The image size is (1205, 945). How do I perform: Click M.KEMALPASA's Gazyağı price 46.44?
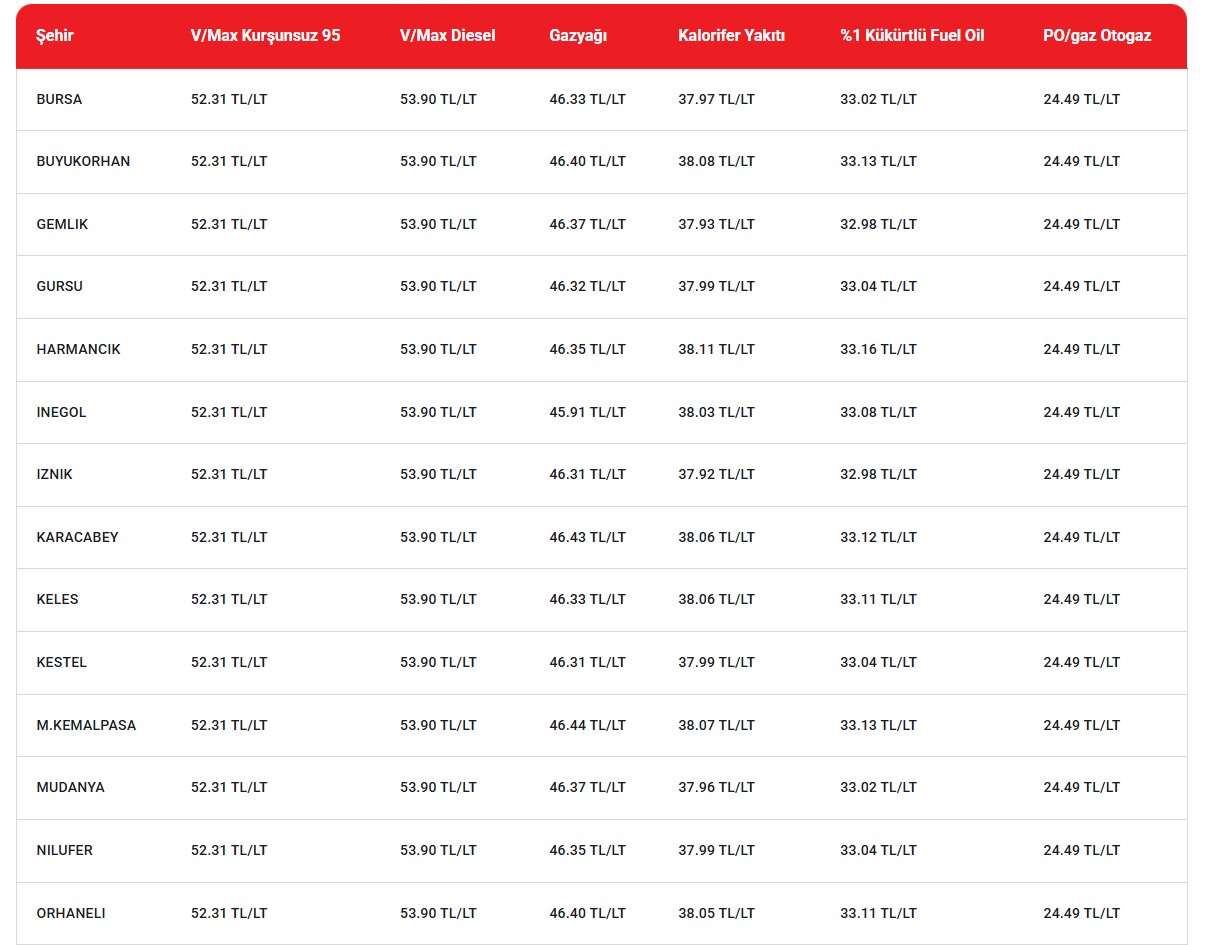click(587, 725)
